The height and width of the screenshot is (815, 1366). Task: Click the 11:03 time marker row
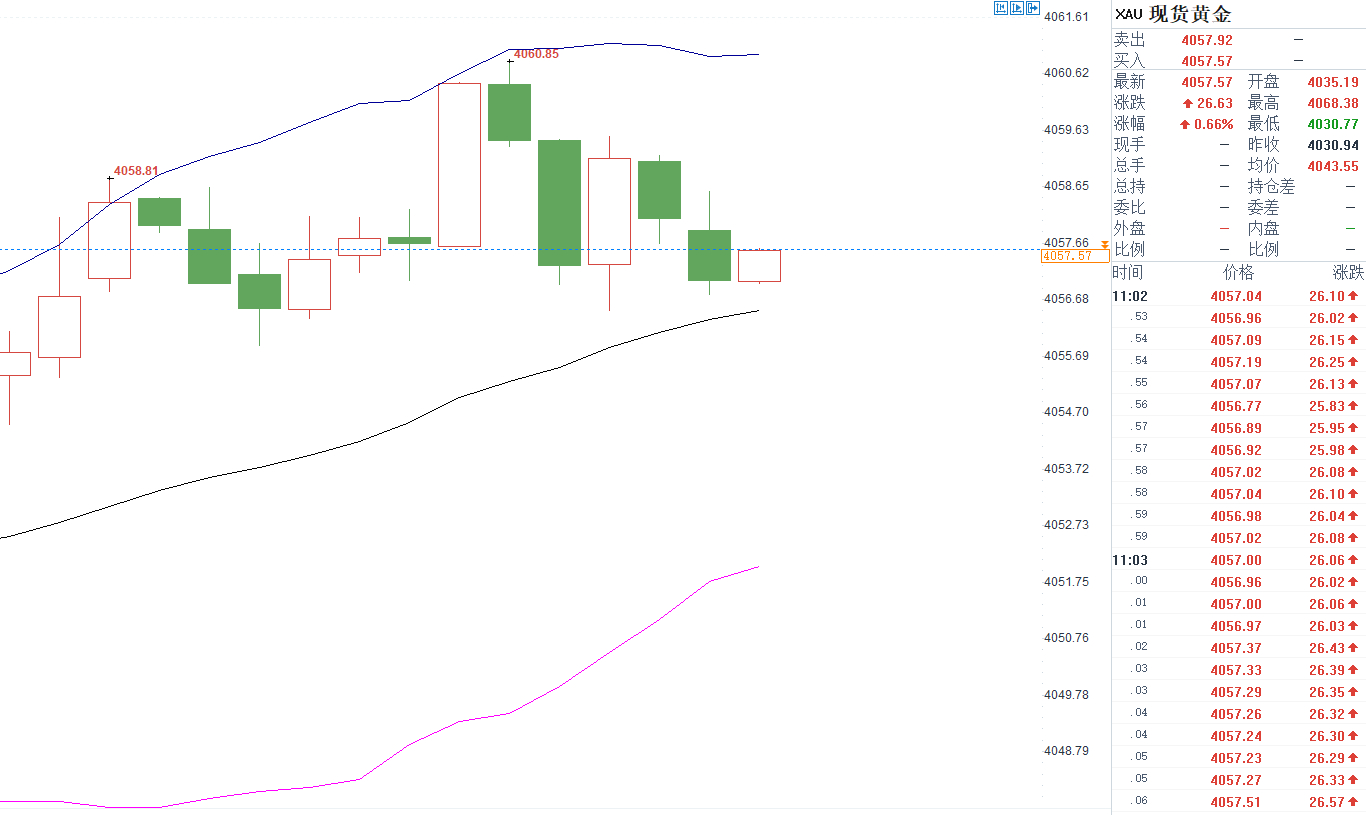coord(1238,560)
